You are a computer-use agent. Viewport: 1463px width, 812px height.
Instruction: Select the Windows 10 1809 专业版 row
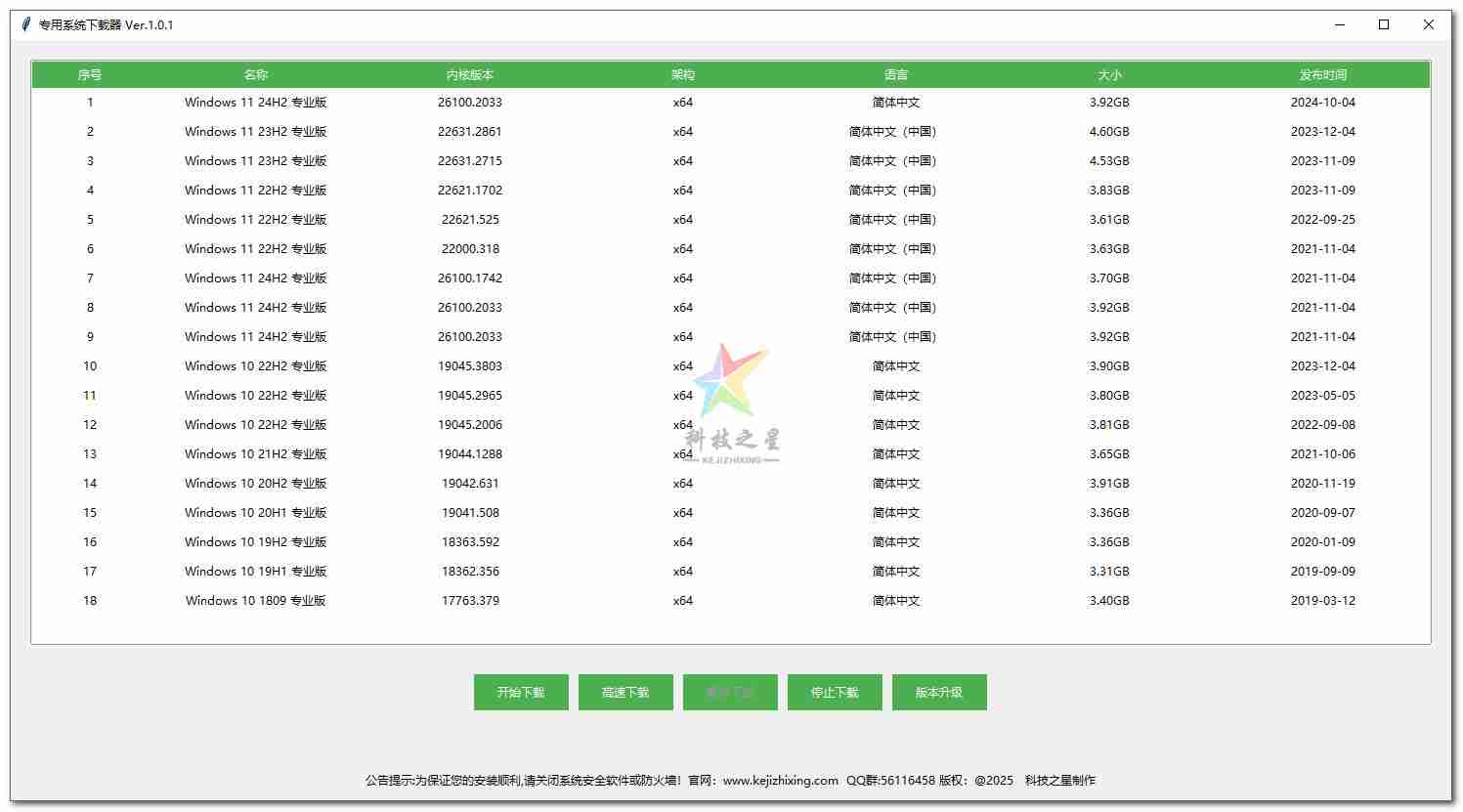[x=256, y=601]
